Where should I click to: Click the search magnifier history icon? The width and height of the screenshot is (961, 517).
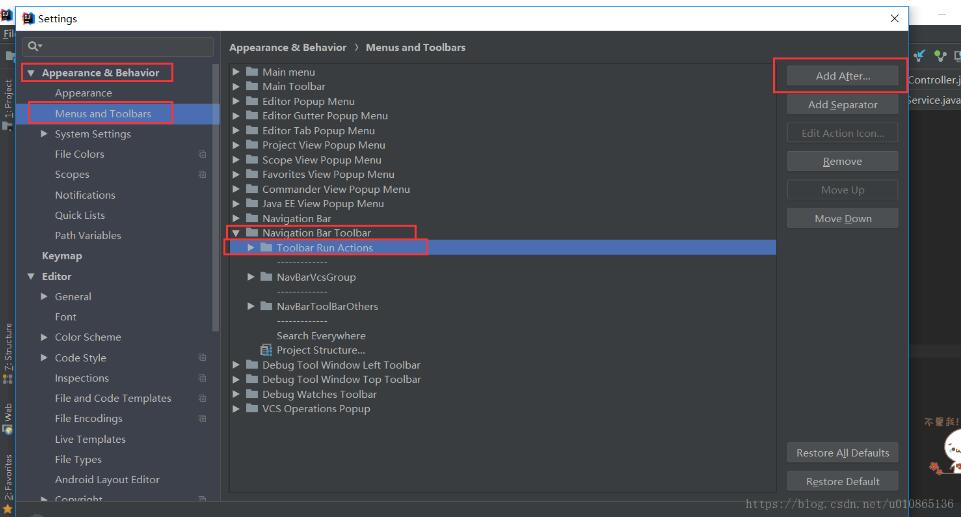click(x=35, y=46)
